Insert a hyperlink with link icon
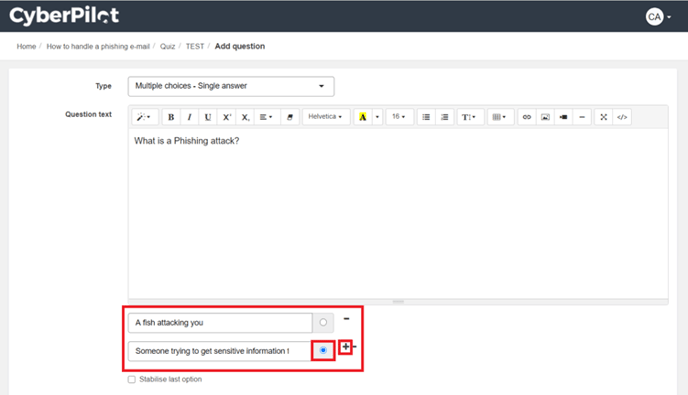The width and height of the screenshot is (688, 395). (x=527, y=117)
